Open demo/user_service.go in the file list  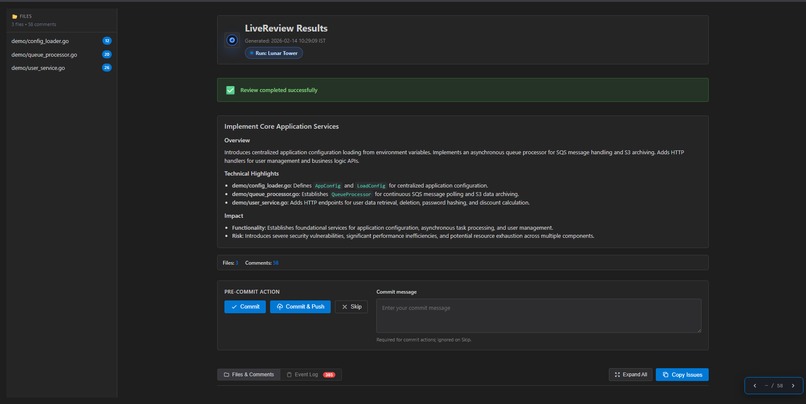[62, 68]
